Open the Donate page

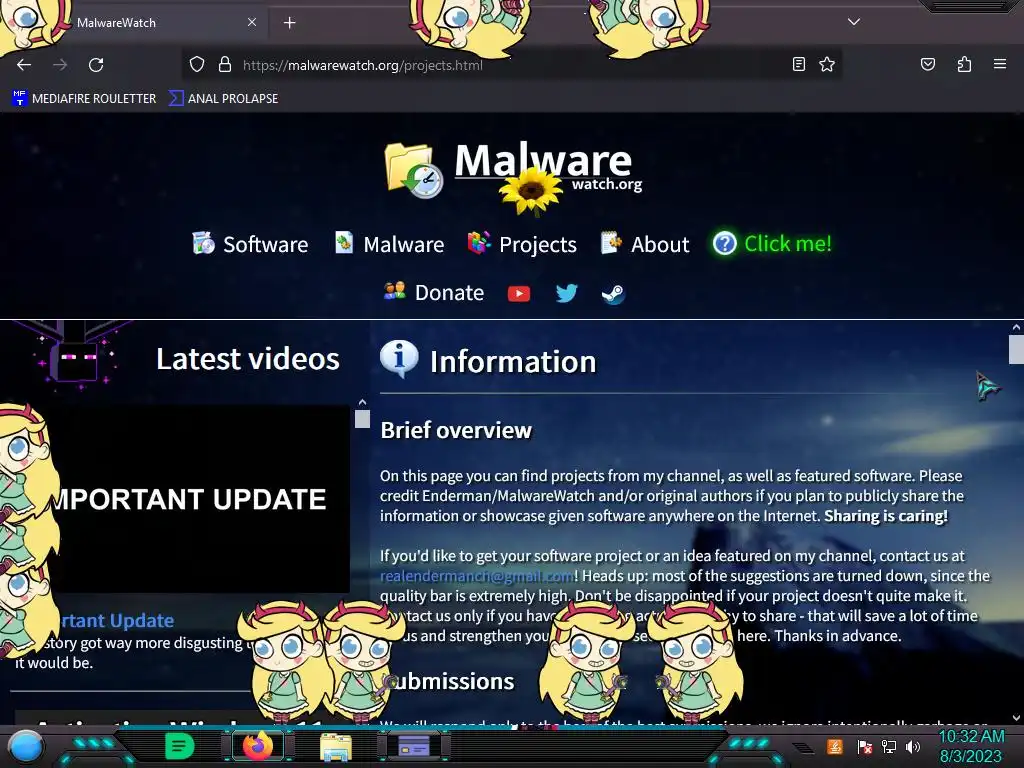point(434,292)
